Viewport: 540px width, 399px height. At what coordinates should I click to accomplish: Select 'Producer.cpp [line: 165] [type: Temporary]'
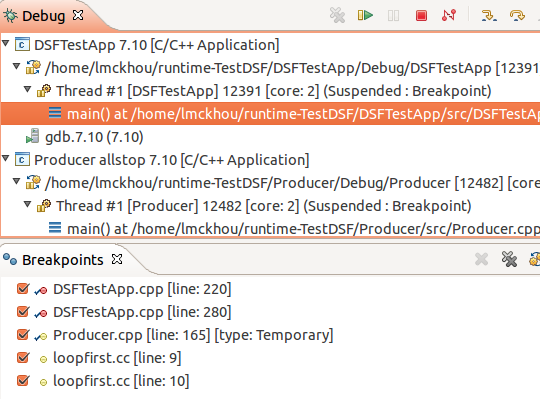pos(193,335)
